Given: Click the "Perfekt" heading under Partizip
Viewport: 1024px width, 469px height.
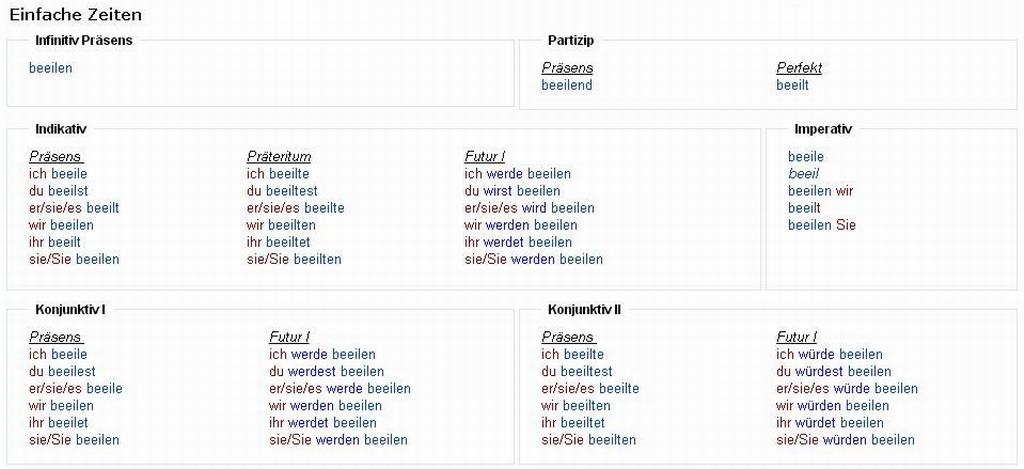Looking at the screenshot, I should [799, 68].
